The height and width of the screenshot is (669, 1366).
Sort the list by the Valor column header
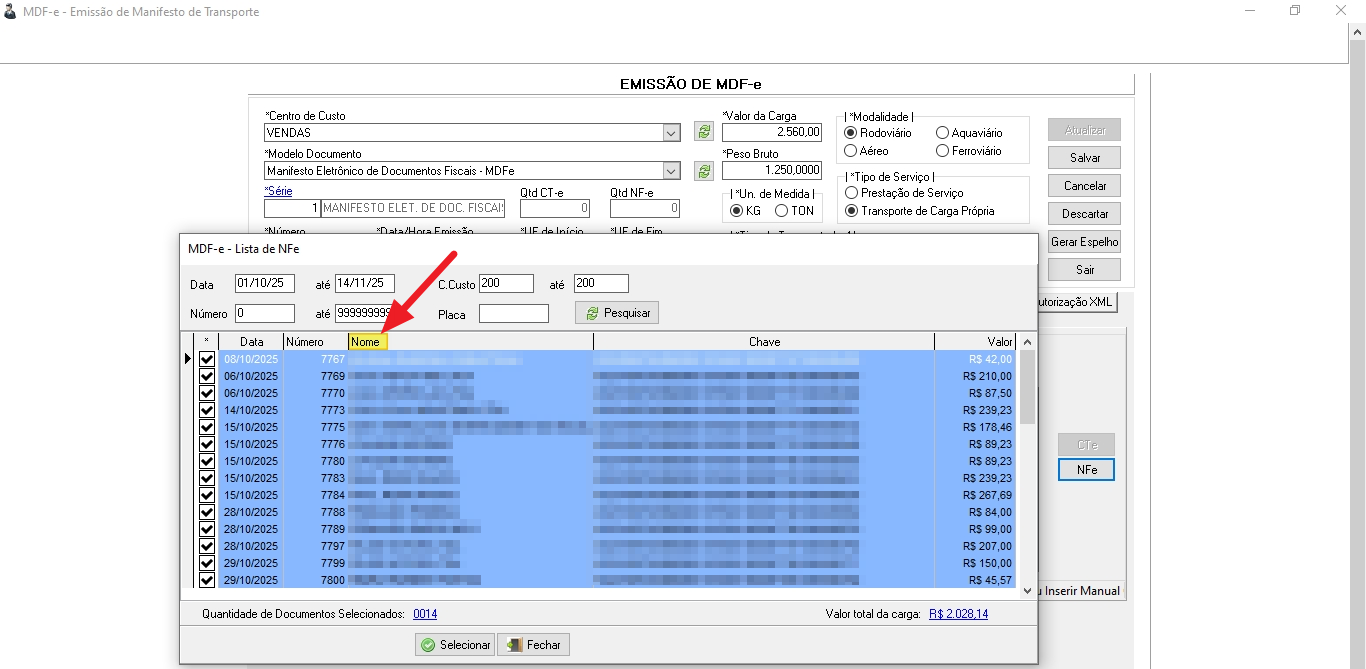point(975,342)
